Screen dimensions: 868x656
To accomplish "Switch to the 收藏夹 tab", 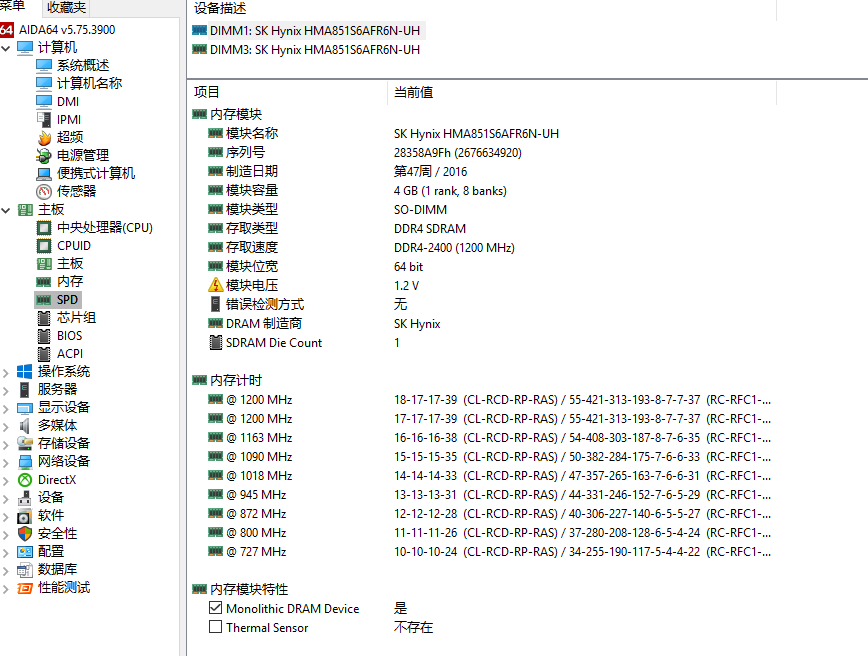I will click(66, 7).
